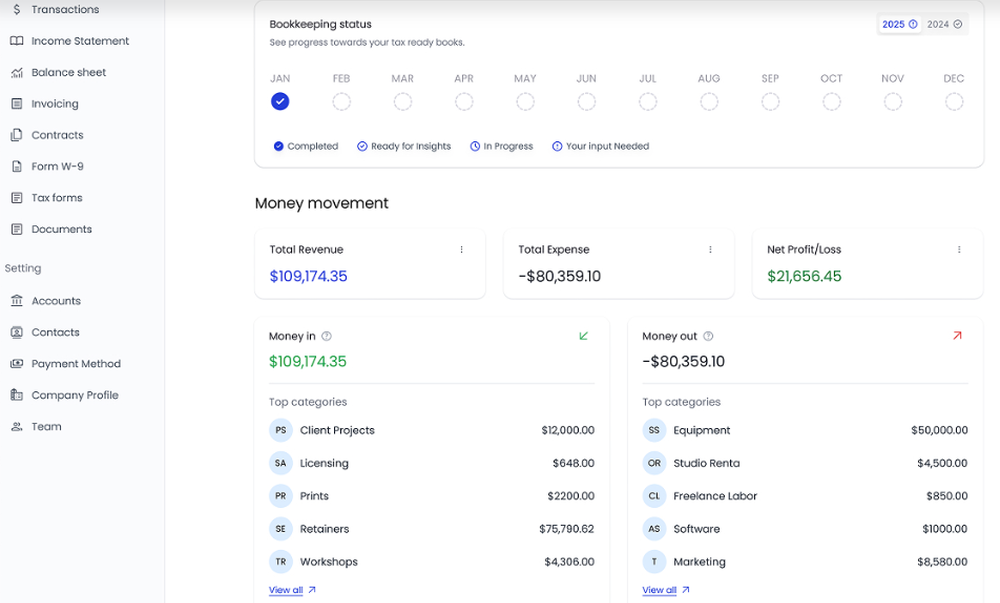Image resolution: width=1000 pixels, height=603 pixels.
Task: Click the Payment Method icon
Action: [x=17, y=363]
